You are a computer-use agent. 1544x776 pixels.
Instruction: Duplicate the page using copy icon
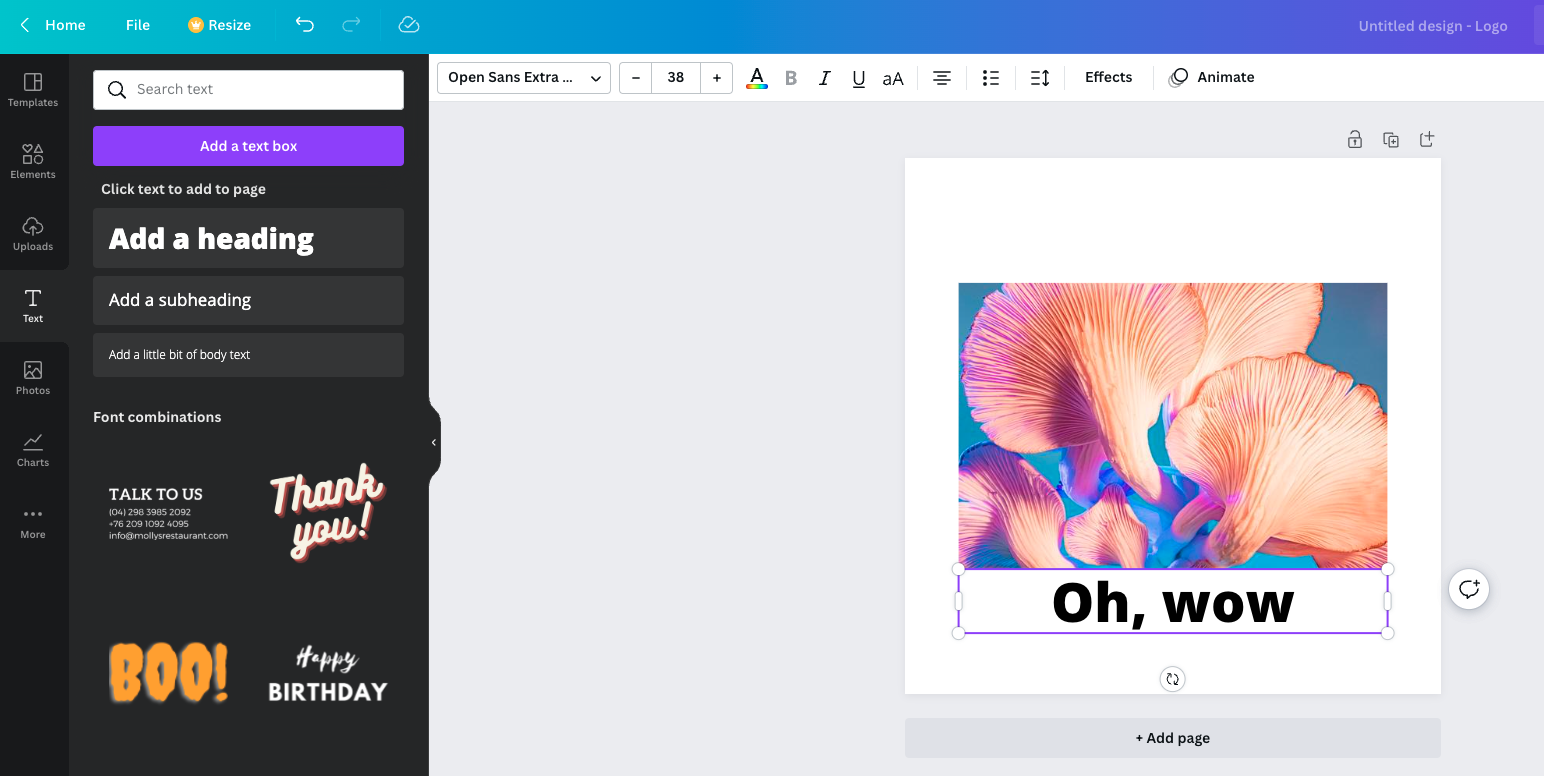(1390, 139)
